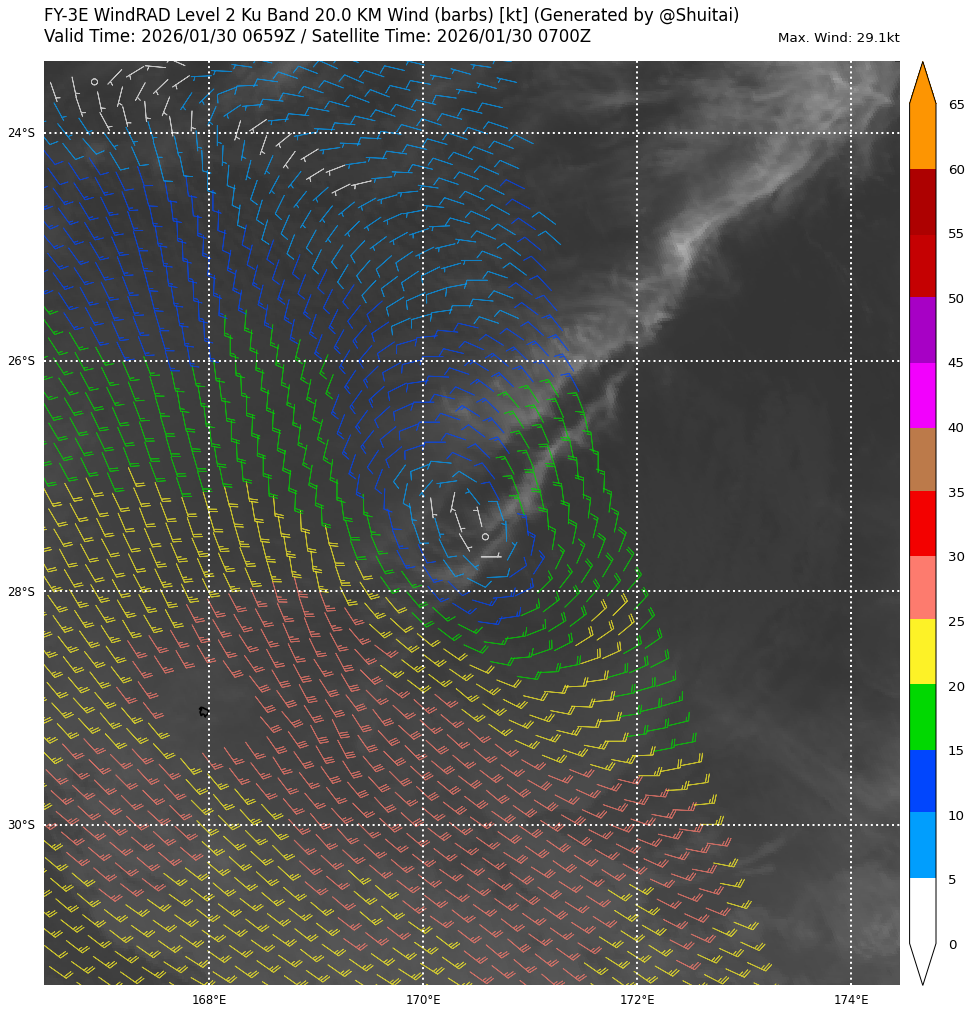Click the brown 35–40 kt colorbar band

pyautogui.click(x=922, y=459)
